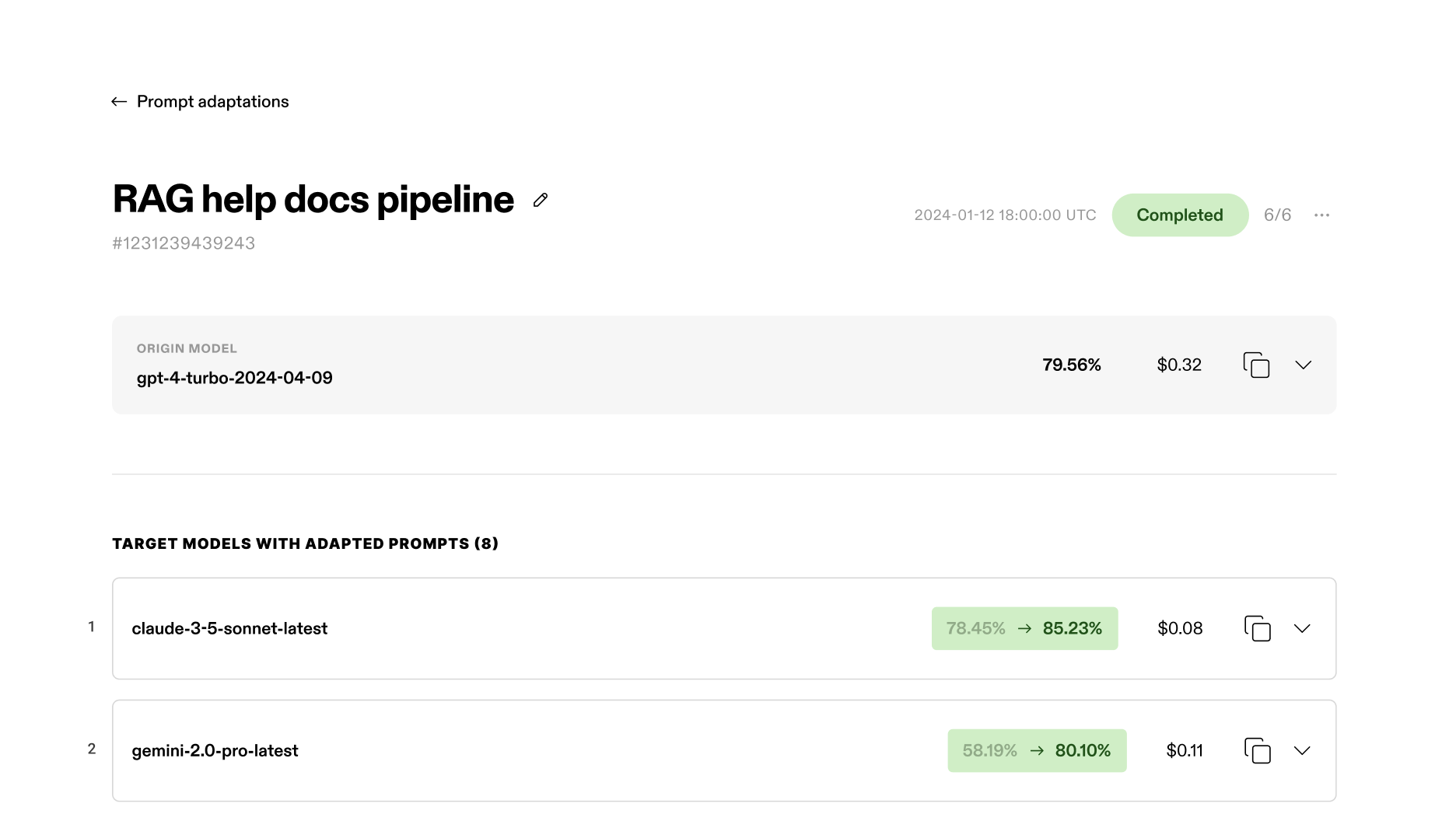
Task: Select the gpt-4-turbo-2024-04-09 model name
Action: [235, 378]
